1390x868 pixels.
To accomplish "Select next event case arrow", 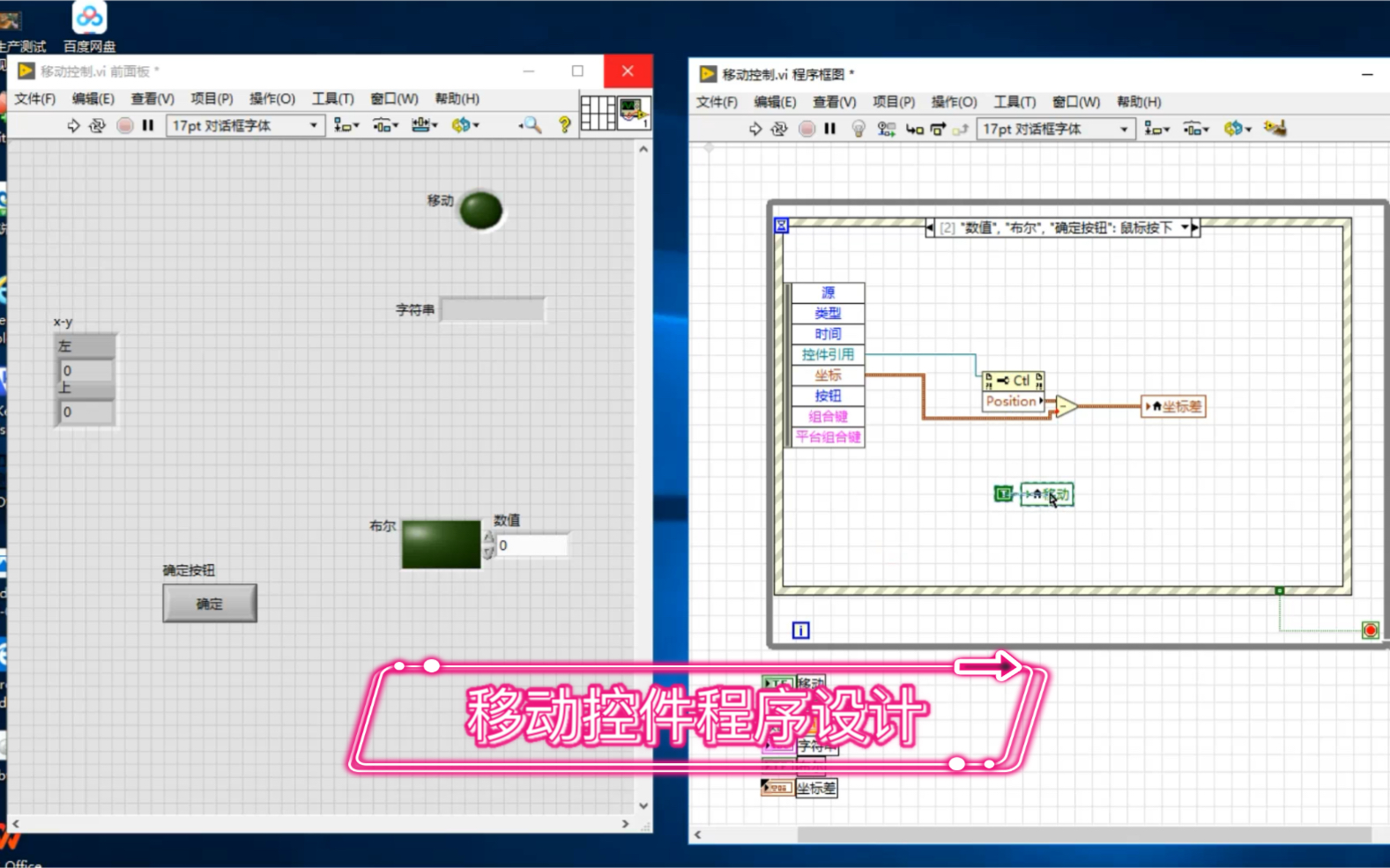I will click(1195, 227).
